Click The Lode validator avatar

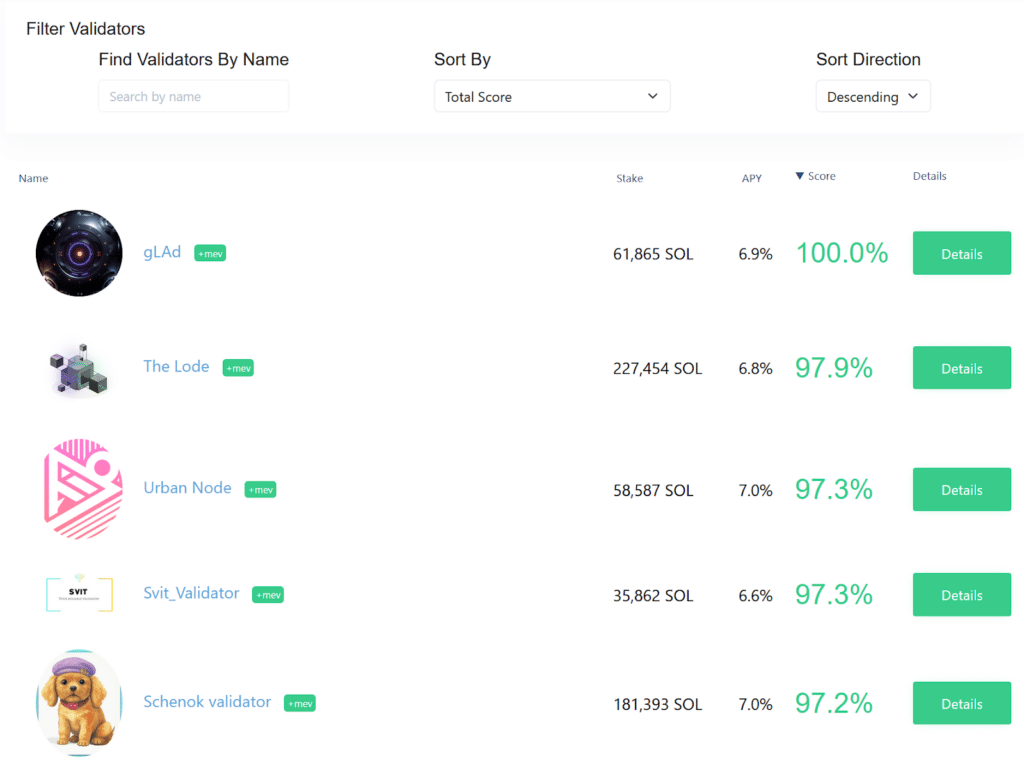(x=78, y=367)
